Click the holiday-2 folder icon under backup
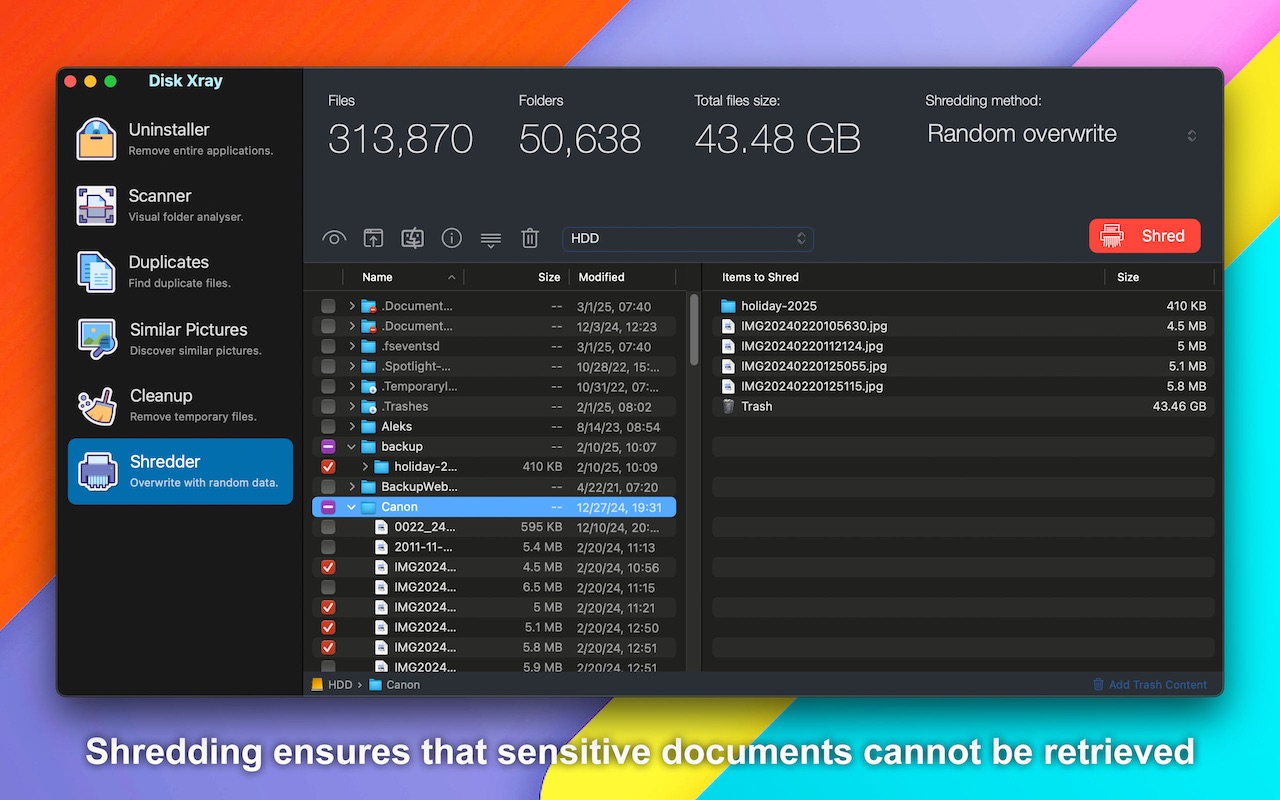This screenshot has height=800, width=1280. tap(382, 467)
